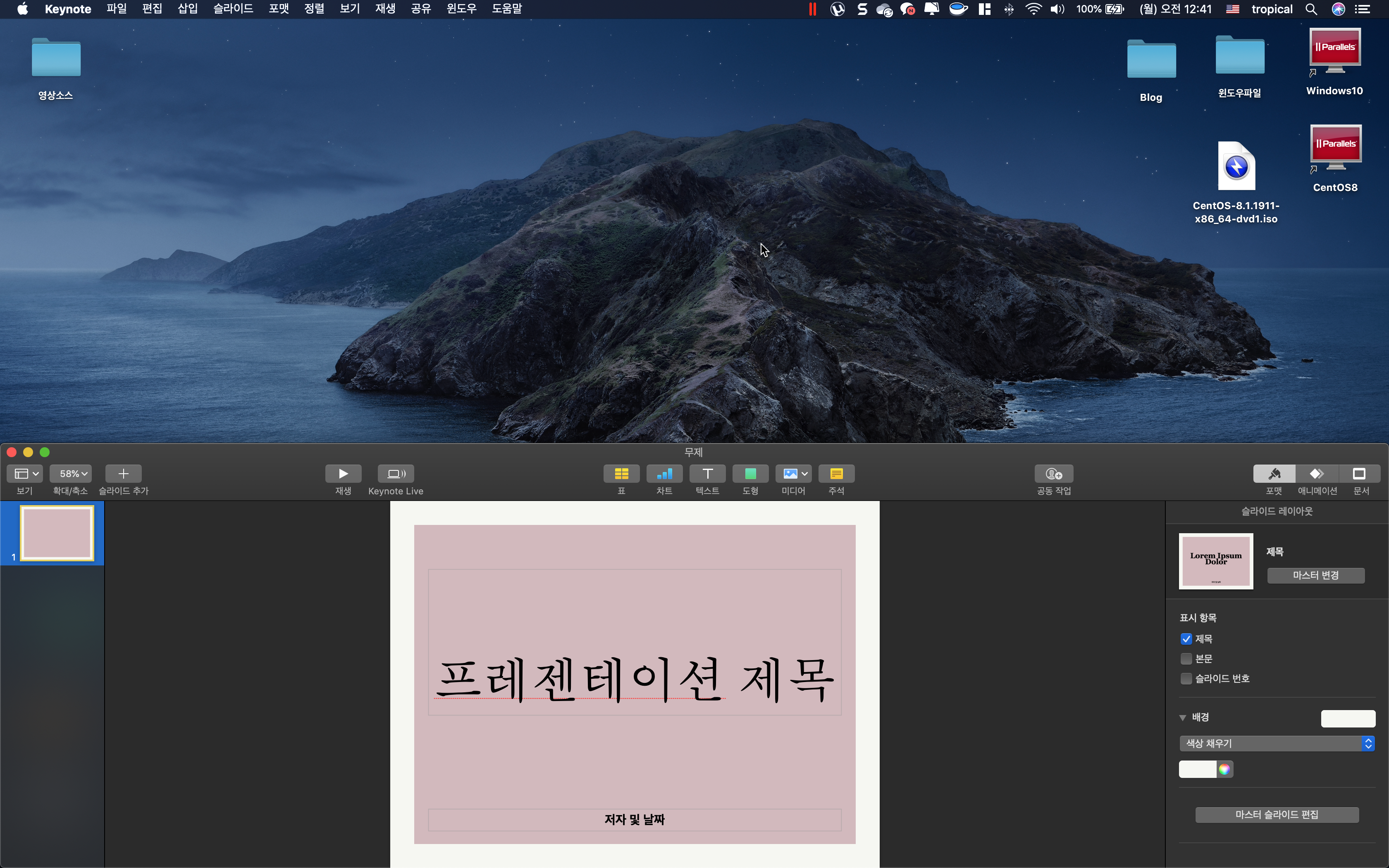Add a slide with 슬라이드 추가 button

(124, 474)
